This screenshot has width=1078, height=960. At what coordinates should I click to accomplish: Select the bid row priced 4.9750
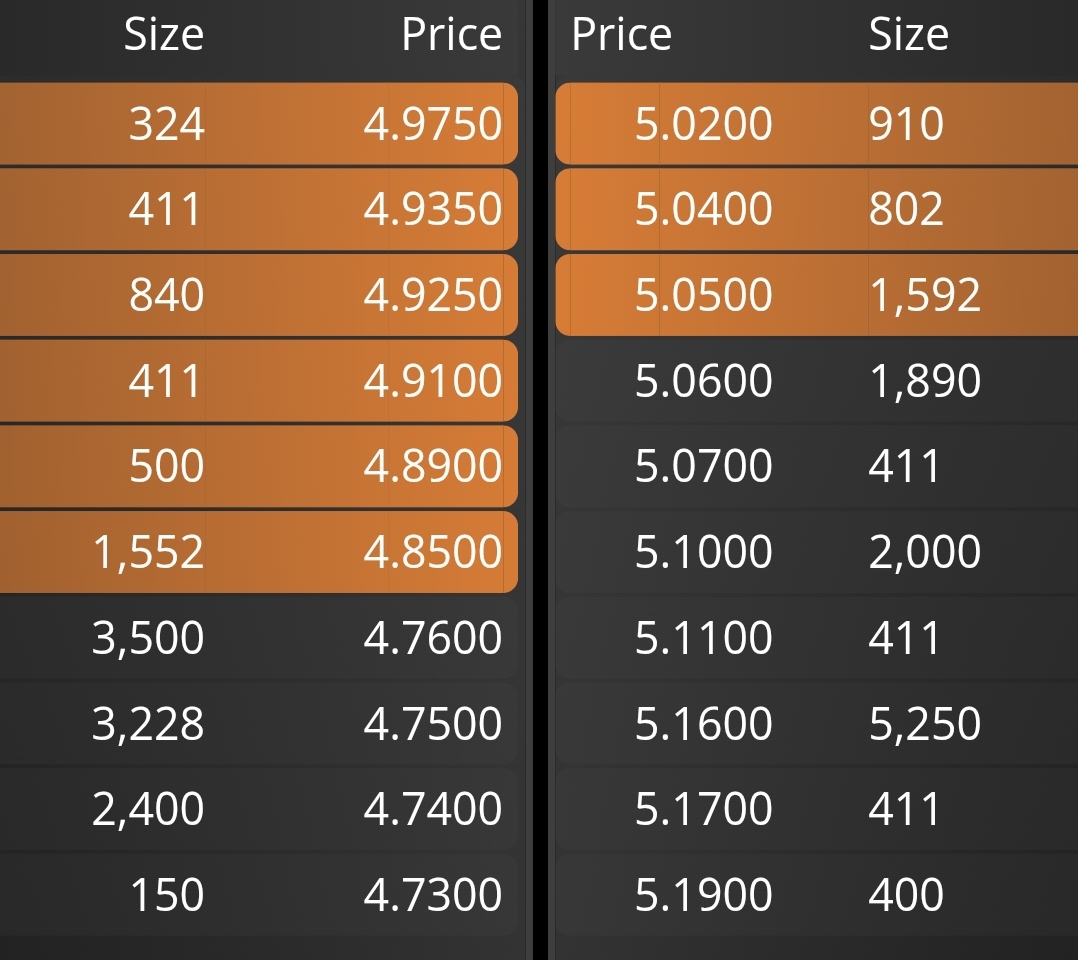coord(258,124)
